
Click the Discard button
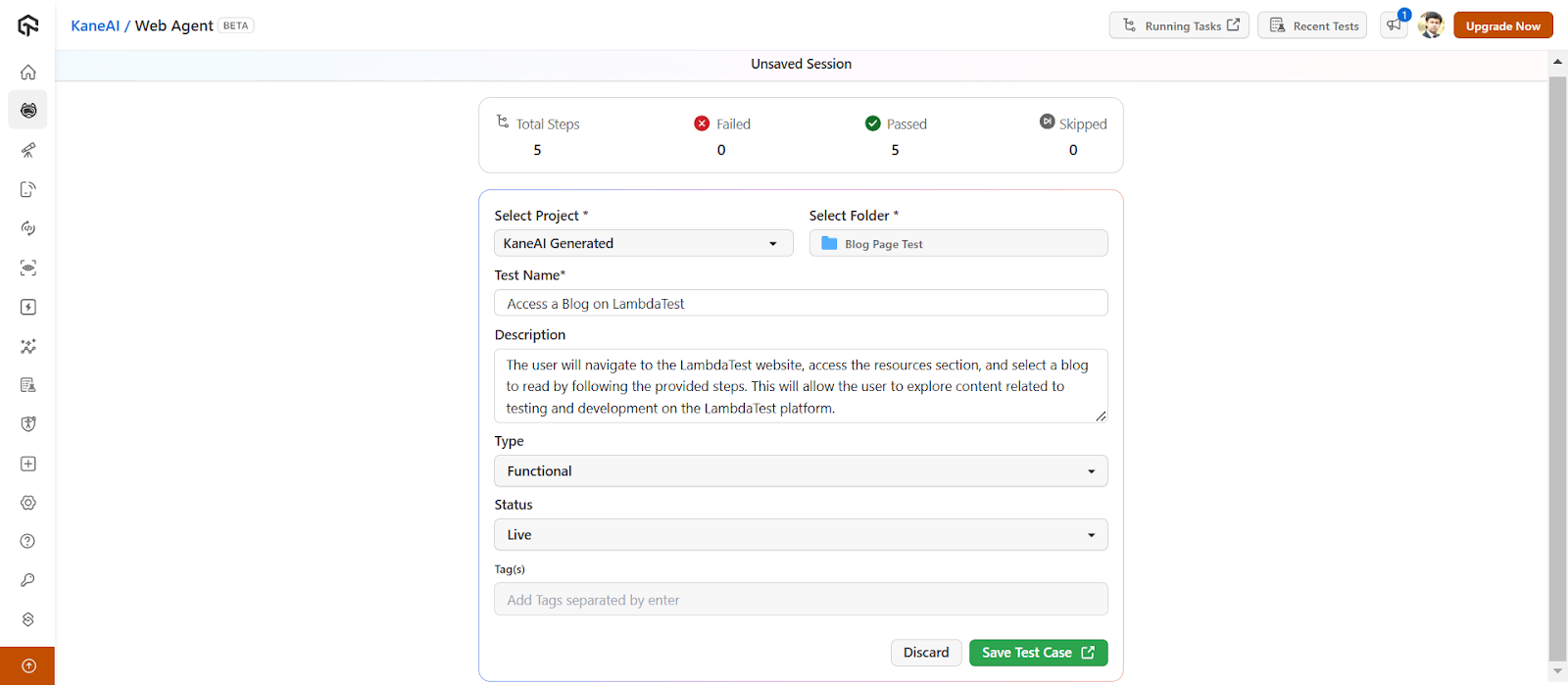[925, 653]
